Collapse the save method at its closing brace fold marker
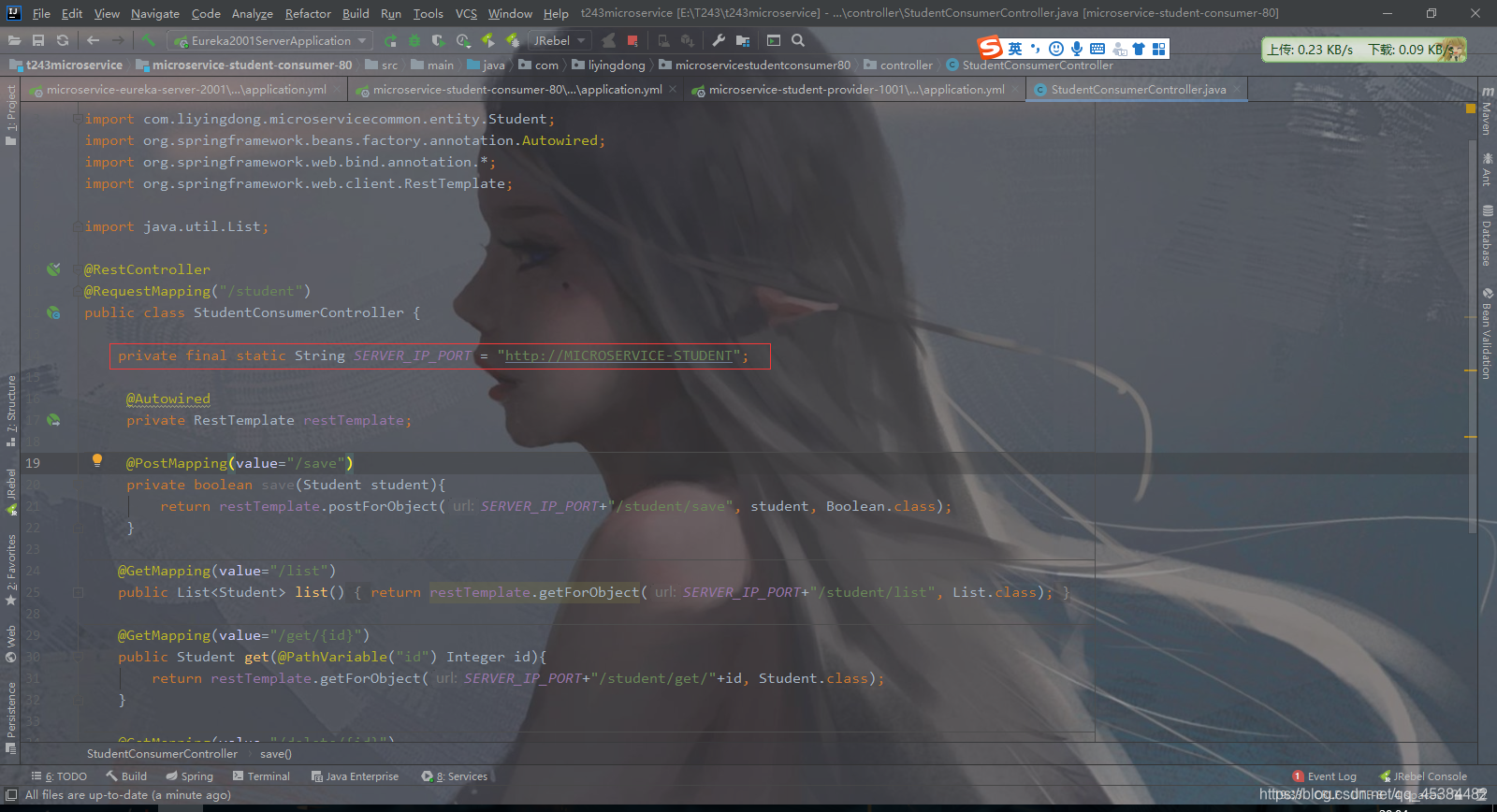This screenshot has width=1497, height=812. 80,528
